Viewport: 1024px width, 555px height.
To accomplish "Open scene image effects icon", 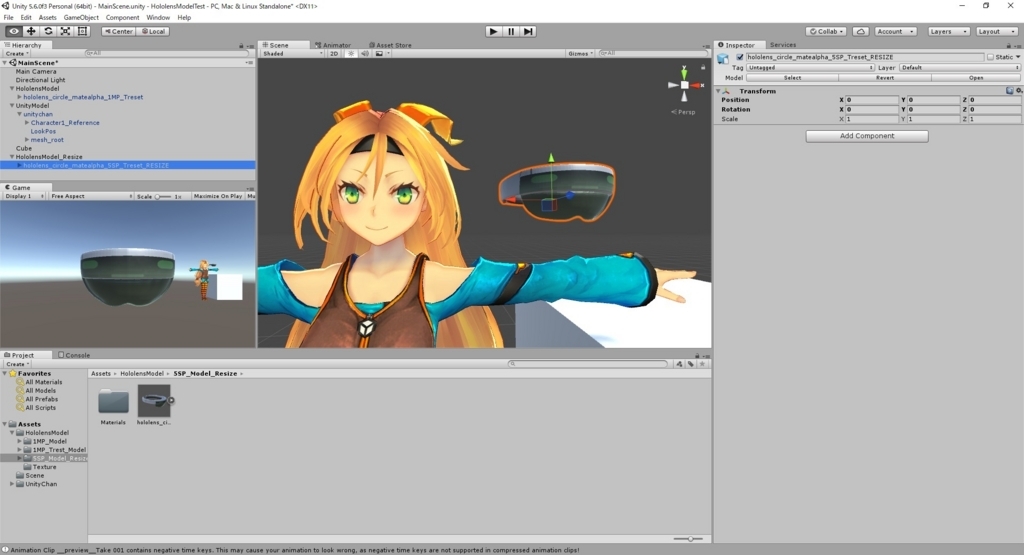I will (379, 54).
